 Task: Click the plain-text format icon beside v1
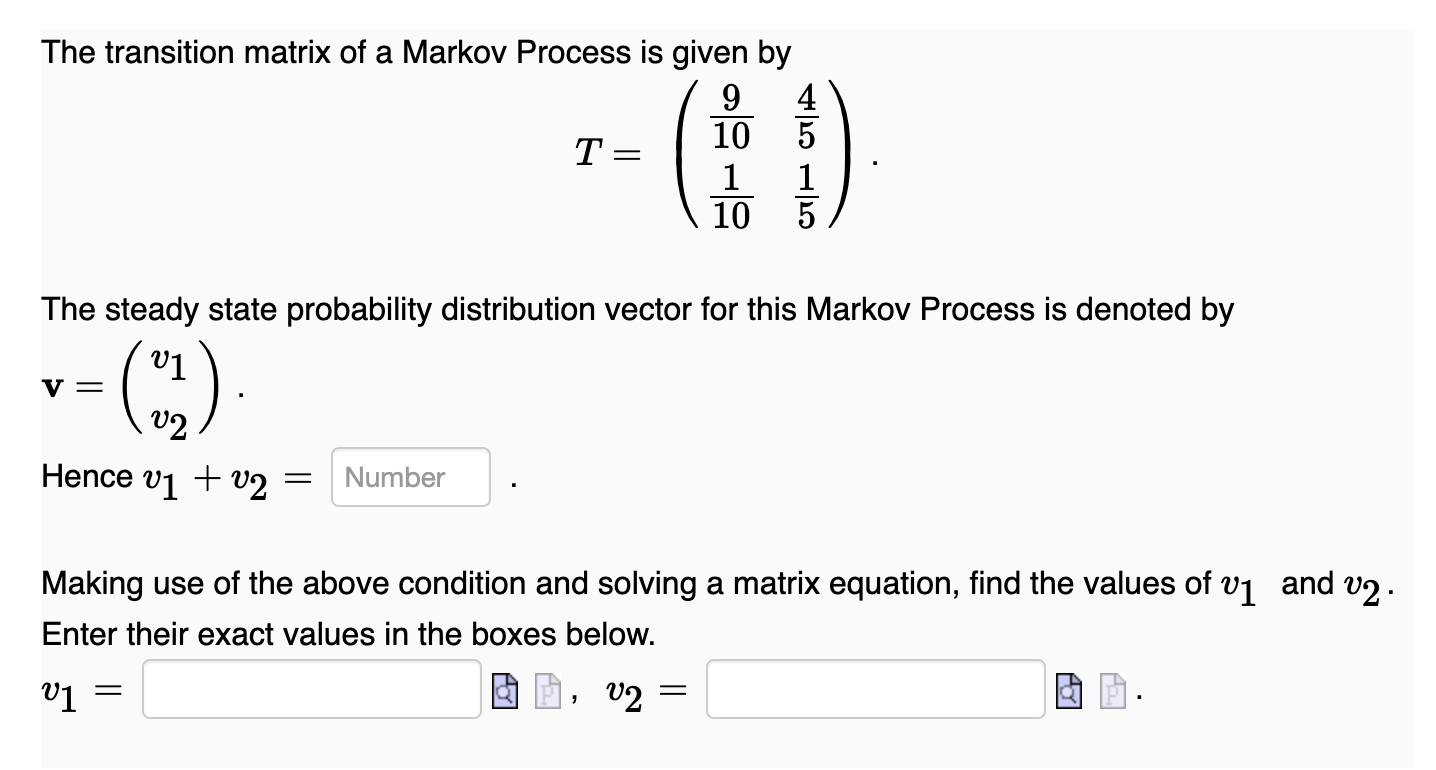pos(548,690)
